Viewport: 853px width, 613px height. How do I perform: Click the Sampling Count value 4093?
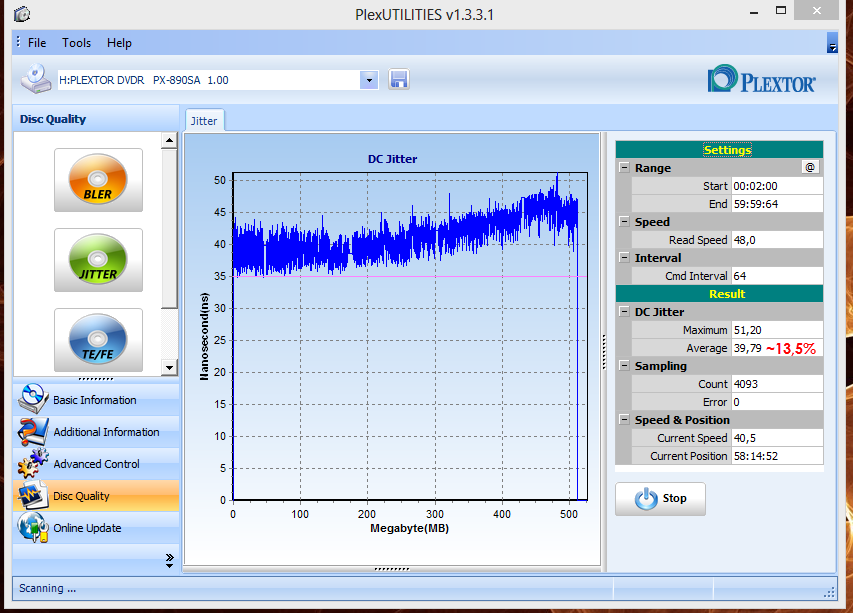777,384
